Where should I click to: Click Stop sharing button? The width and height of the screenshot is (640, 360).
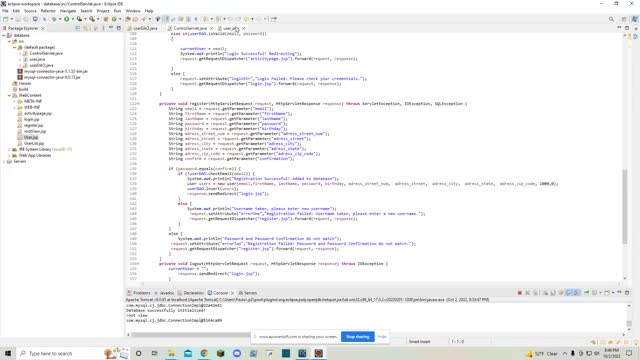pos(358,337)
